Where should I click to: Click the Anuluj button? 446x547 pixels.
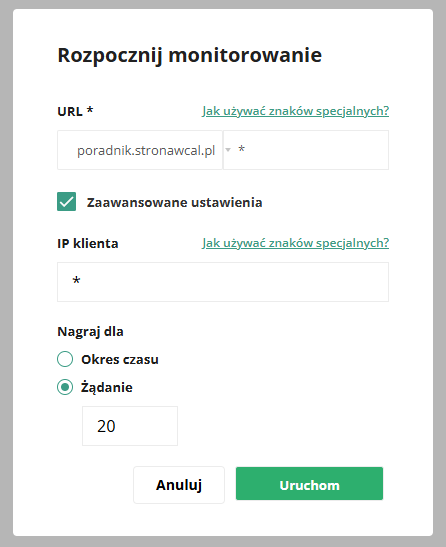tap(179, 485)
